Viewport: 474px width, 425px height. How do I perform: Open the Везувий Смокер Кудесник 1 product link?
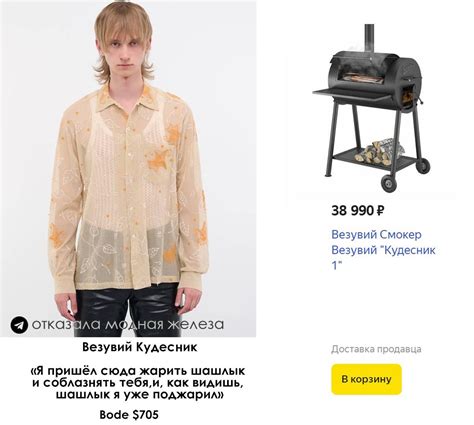click(383, 250)
